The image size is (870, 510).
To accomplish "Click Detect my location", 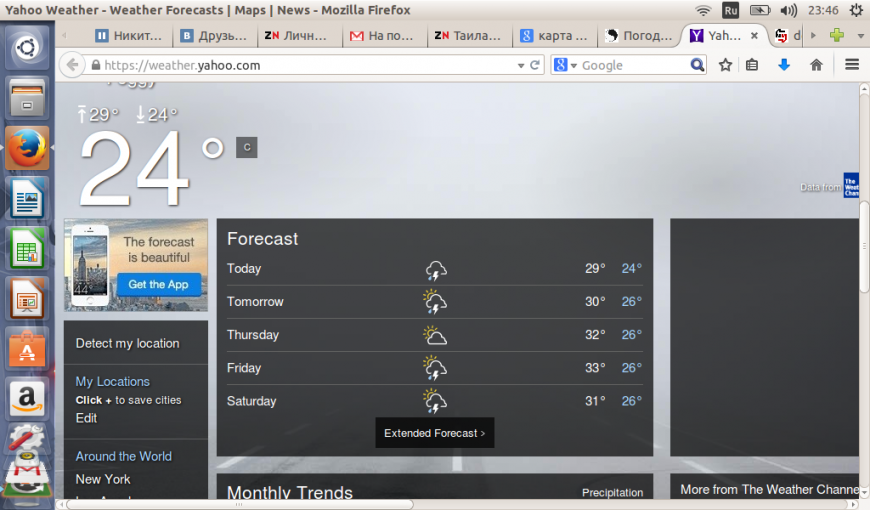I will (x=128, y=344).
